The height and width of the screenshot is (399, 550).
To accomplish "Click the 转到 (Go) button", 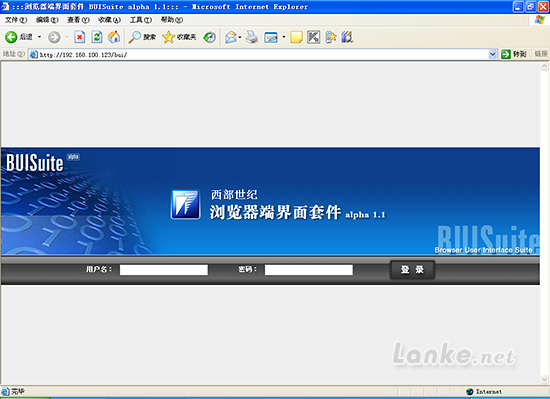I will coord(515,54).
